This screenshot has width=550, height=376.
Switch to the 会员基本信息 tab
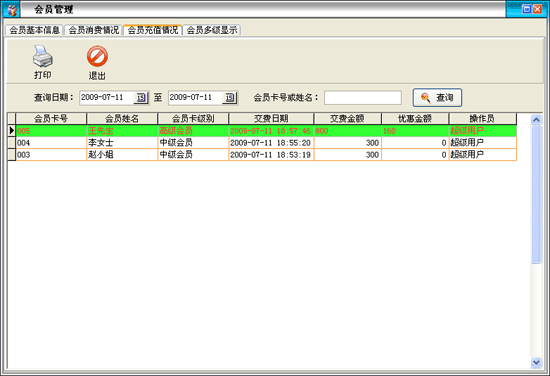[34, 30]
